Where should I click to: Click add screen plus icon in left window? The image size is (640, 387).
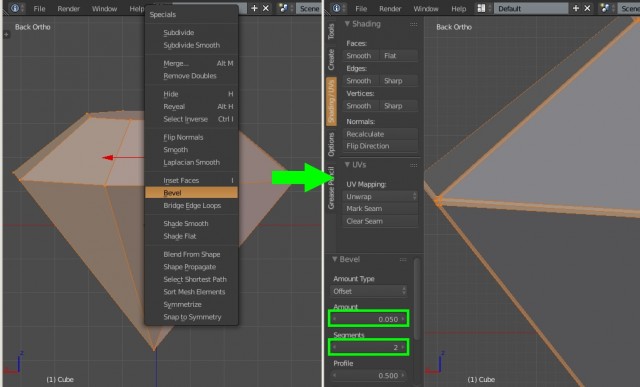click(x=254, y=8)
